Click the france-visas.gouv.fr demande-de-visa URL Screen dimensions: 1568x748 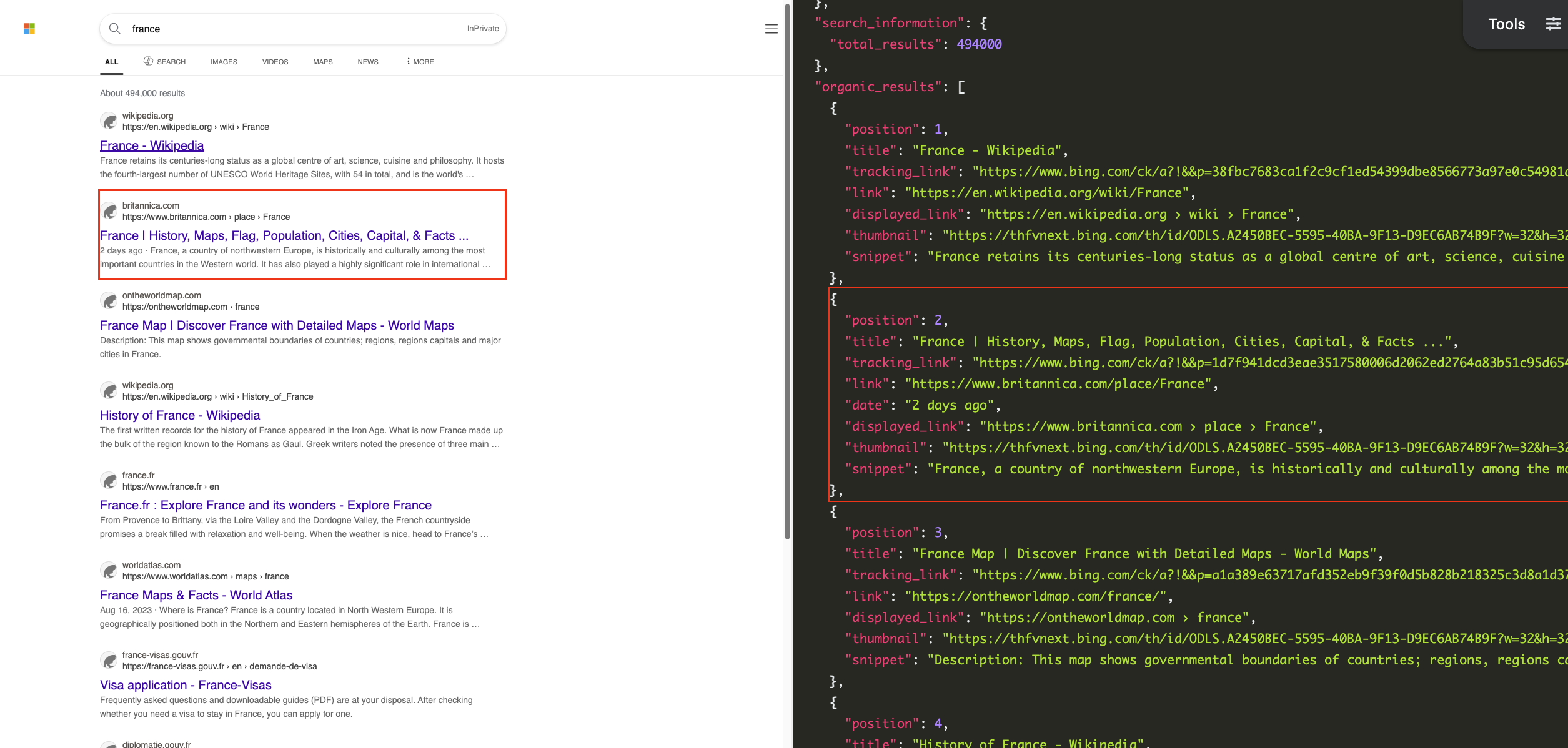coord(220,666)
